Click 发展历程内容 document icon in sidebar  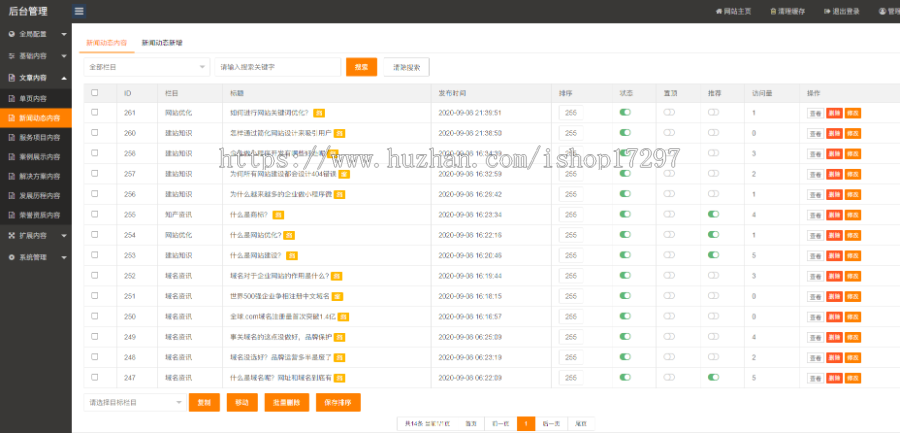(12, 195)
